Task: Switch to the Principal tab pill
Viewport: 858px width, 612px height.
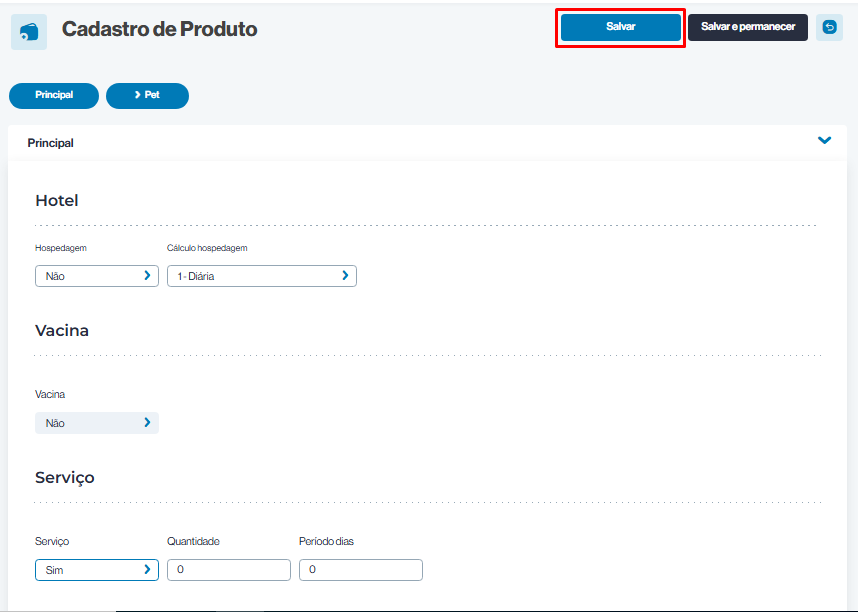Action: point(54,95)
